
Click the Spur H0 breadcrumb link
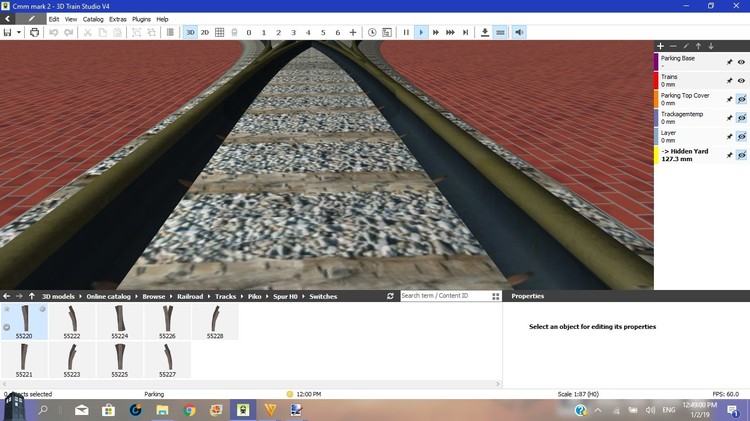click(x=285, y=297)
